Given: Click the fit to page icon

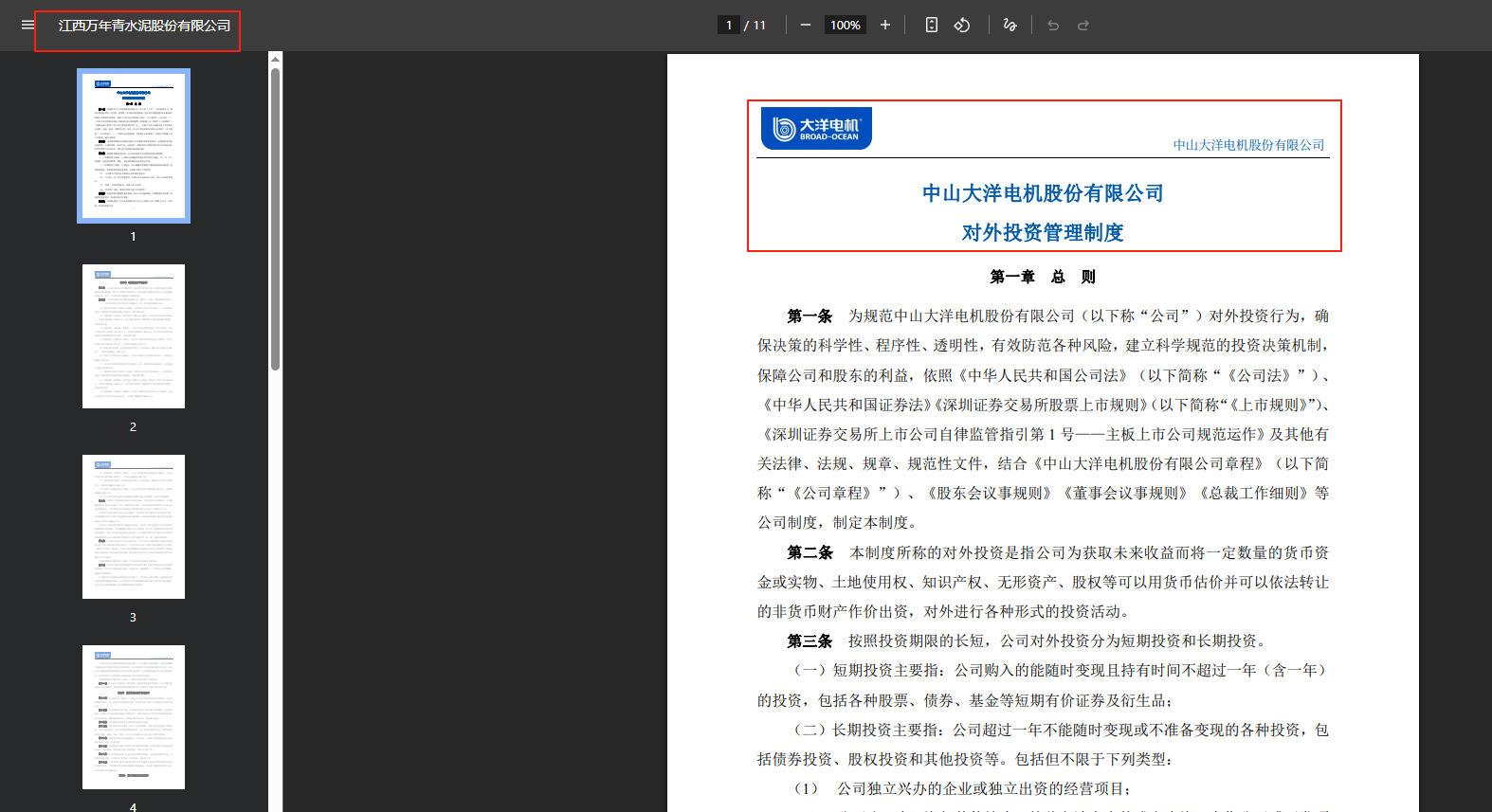Looking at the screenshot, I should coord(932,25).
